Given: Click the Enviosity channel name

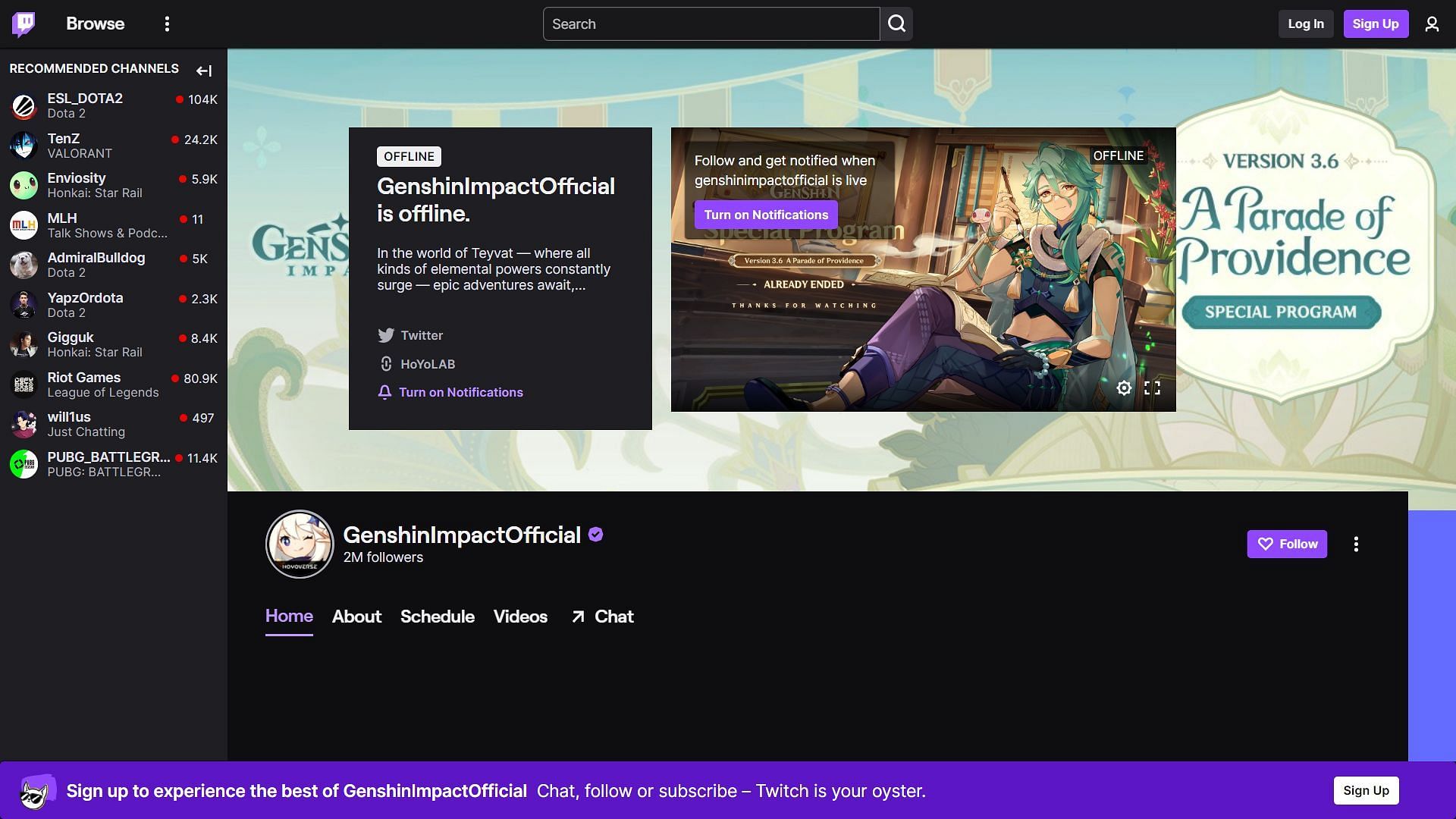Looking at the screenshot, I should [x=77, y=178].
